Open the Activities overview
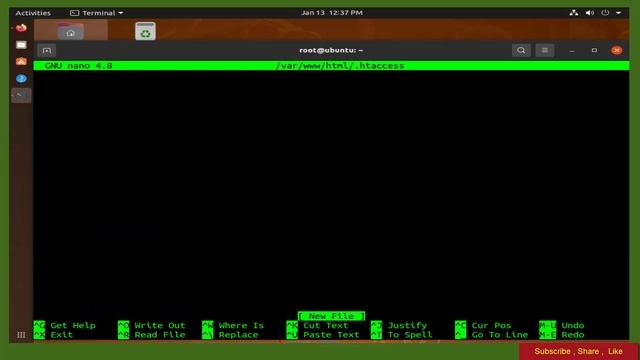640x360 pixels. point(33,13)
